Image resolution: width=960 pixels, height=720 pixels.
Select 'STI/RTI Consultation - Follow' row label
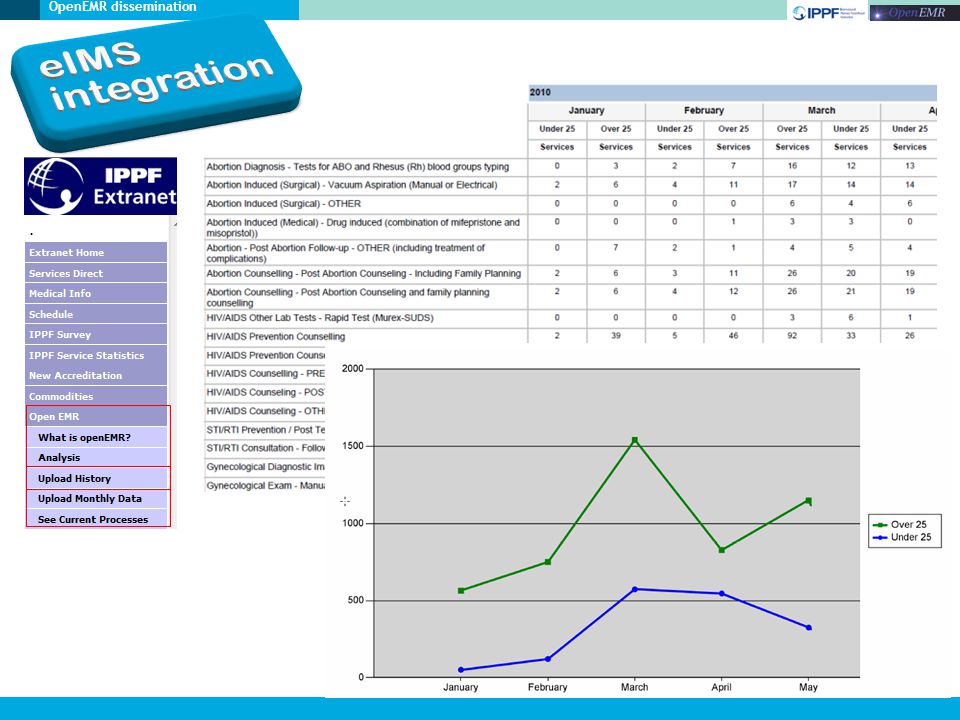pyautogui.click(x=265, y=448)
